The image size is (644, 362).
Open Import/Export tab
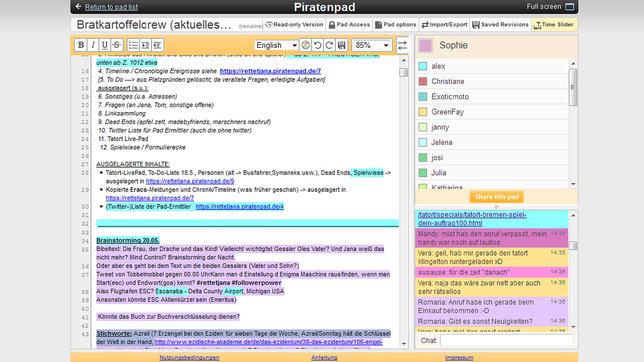[x=444, y=25]
